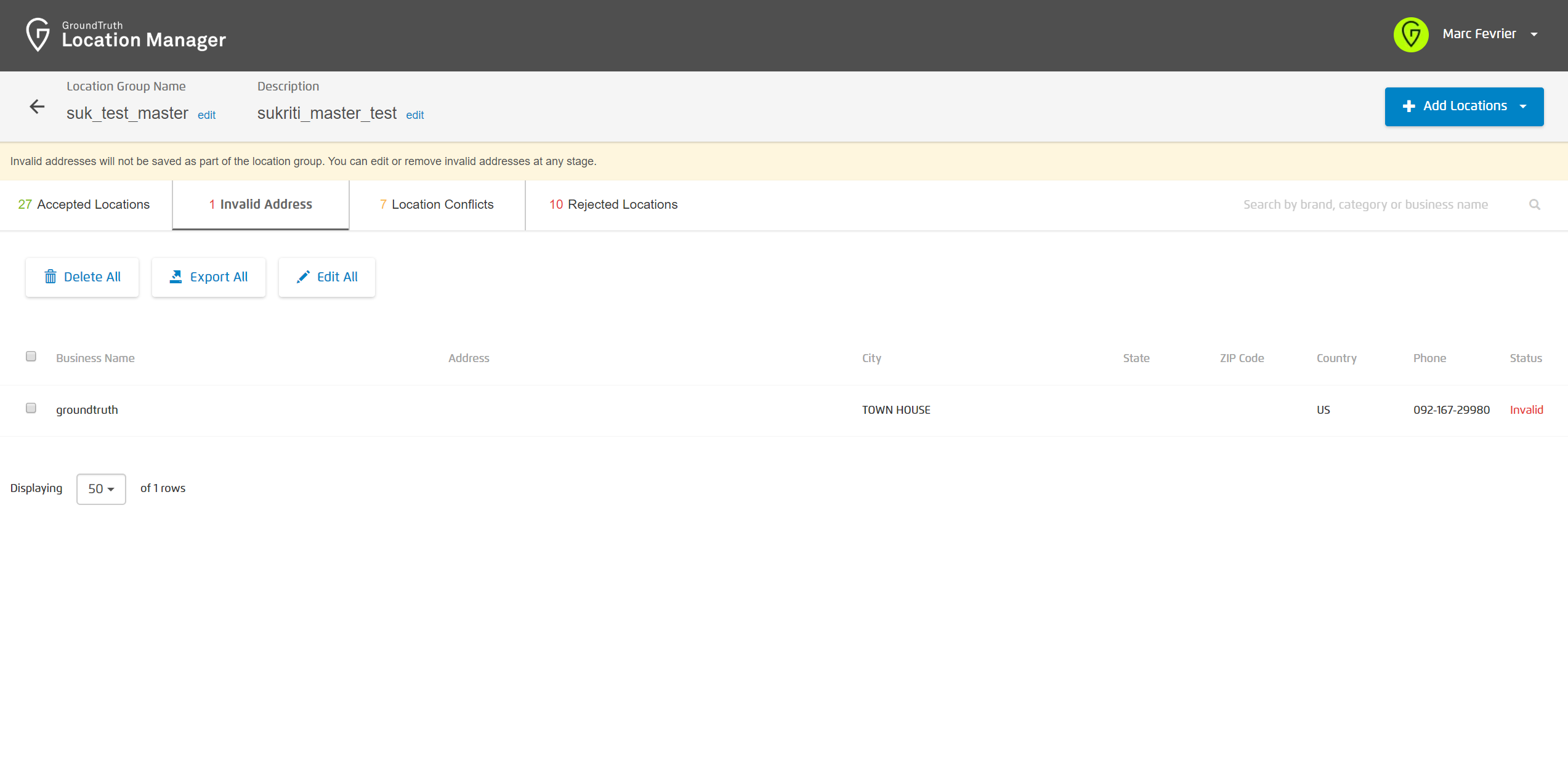This screenshot has width=1568, height=779.
Task: Click the back arrow icon
Action: point(37,107)
